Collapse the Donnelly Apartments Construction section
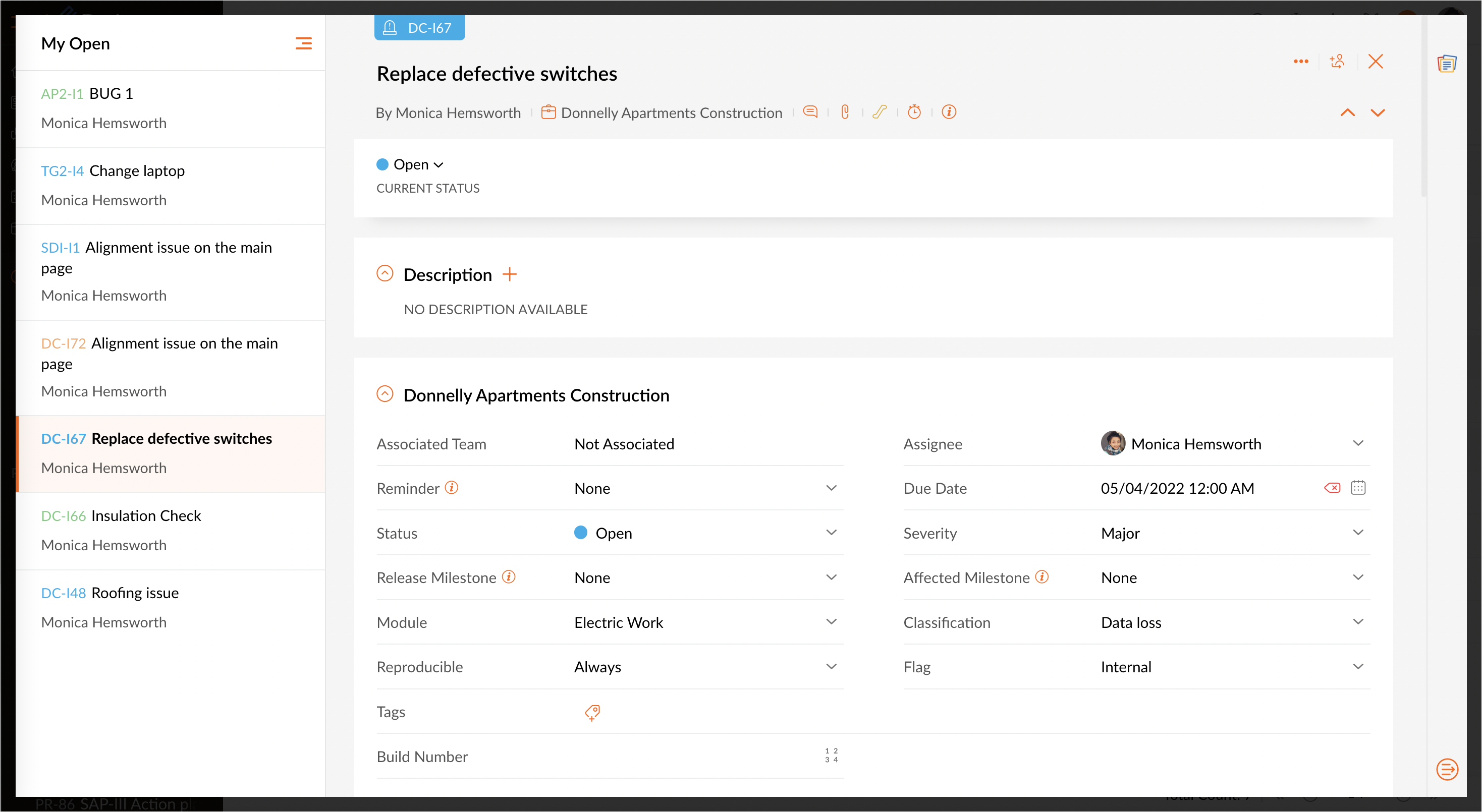Image resolution: width=1482 pixels, height=812 pixels. pos(385,394)
